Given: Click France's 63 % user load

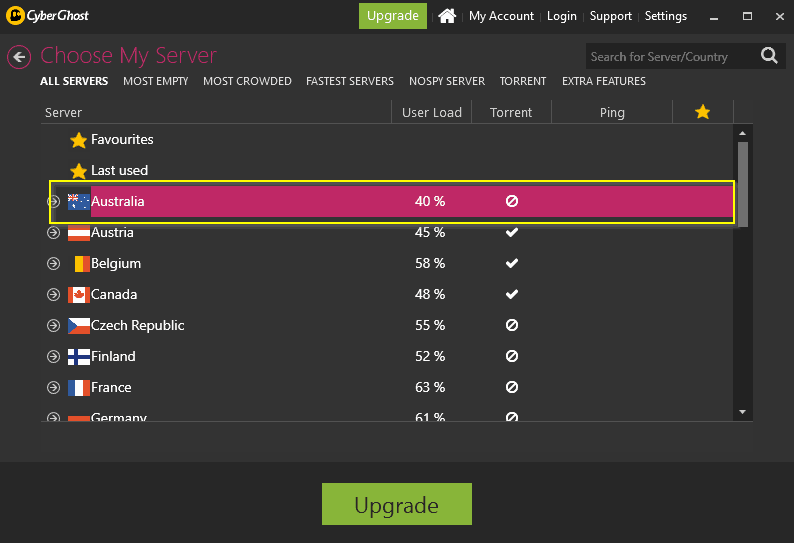Looking at the screenshot, I should (430, 387).
